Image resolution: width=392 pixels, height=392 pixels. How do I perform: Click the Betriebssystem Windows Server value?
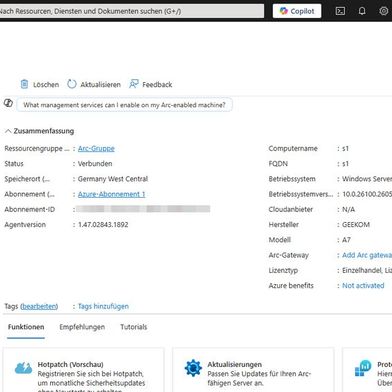pyautogui.click(x=367, y=179)
